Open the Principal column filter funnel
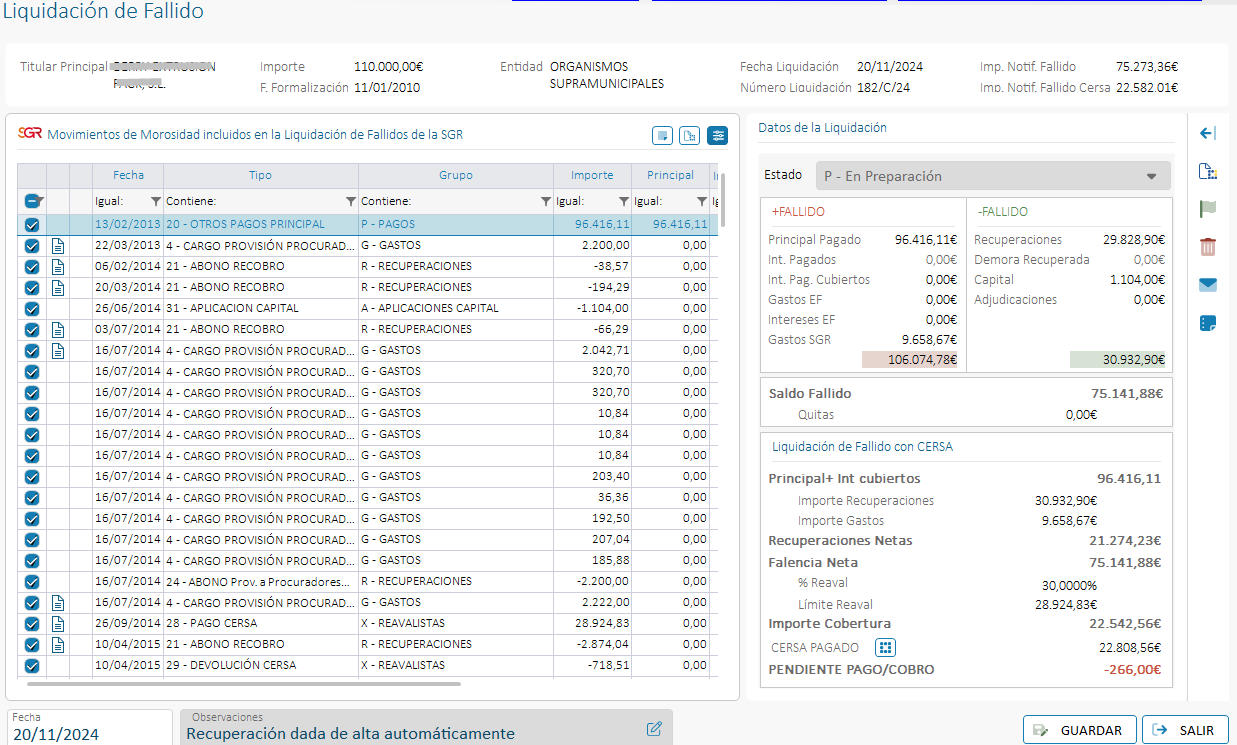The height and width of the screenshot is (745, 1237). [x=702, y=201]
